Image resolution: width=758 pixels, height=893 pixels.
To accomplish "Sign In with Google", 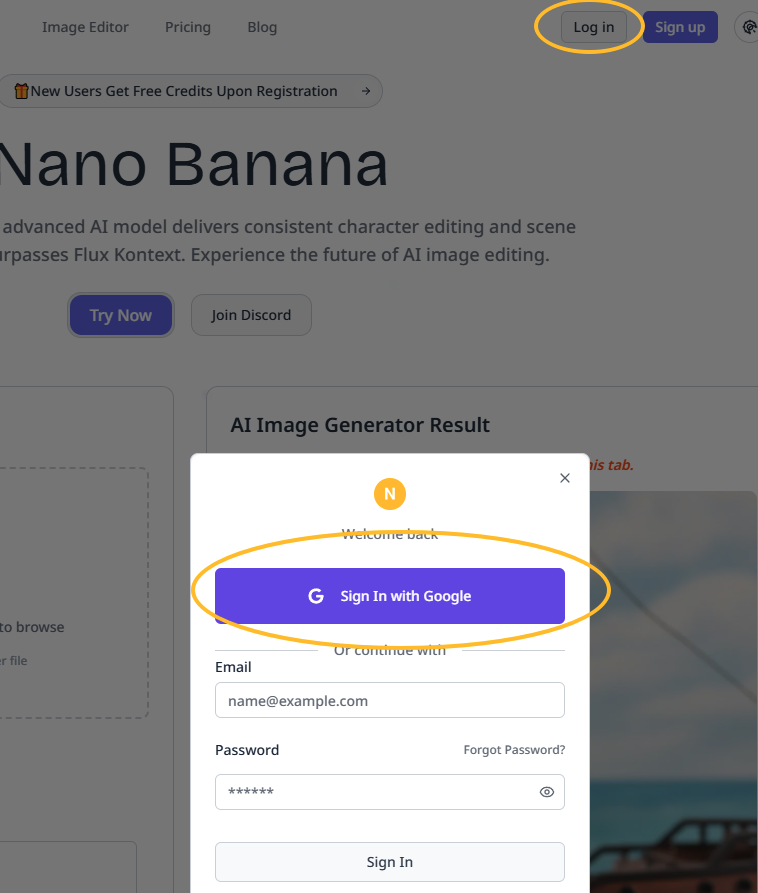I will 389,595.
